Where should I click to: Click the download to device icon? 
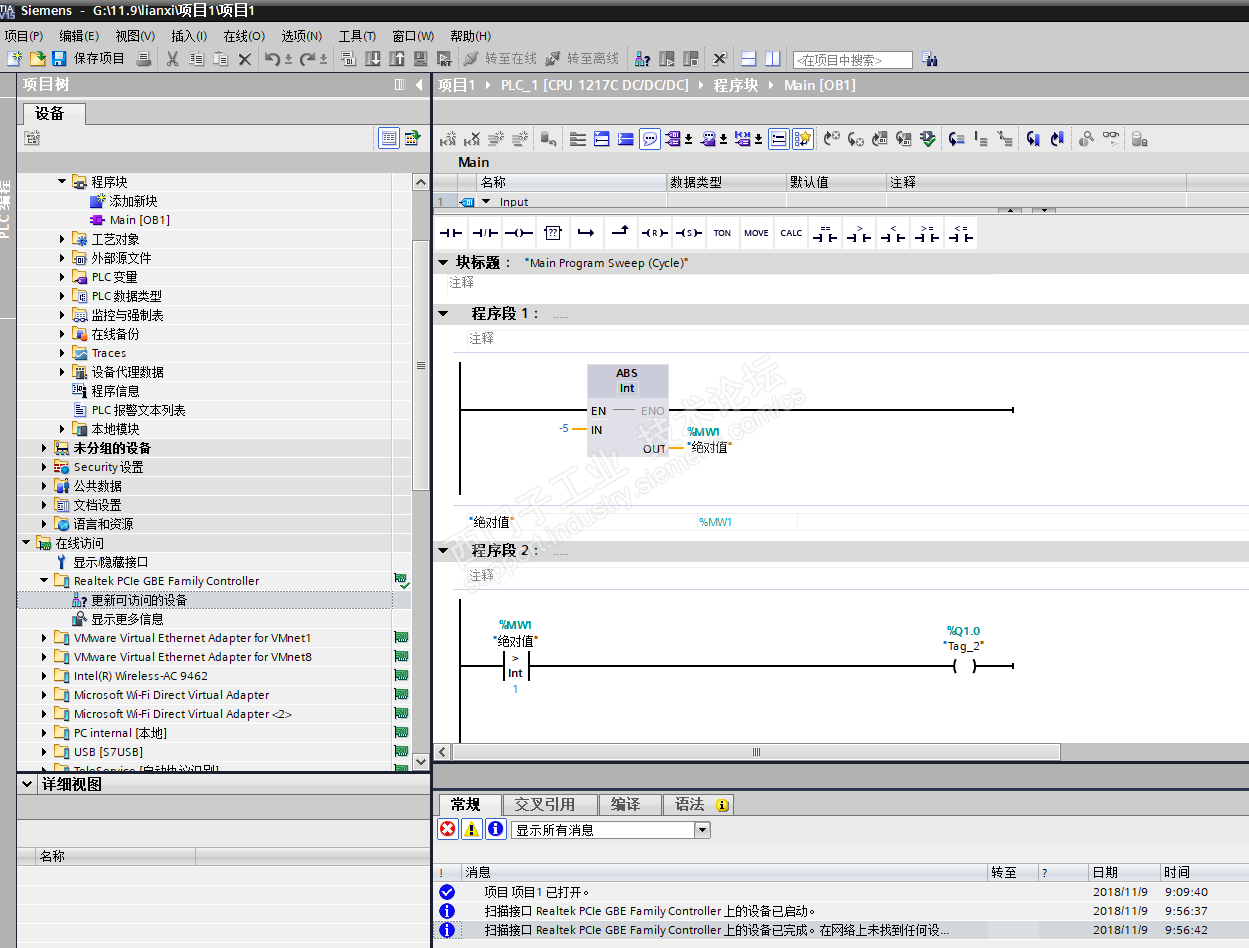click(373, 59)
